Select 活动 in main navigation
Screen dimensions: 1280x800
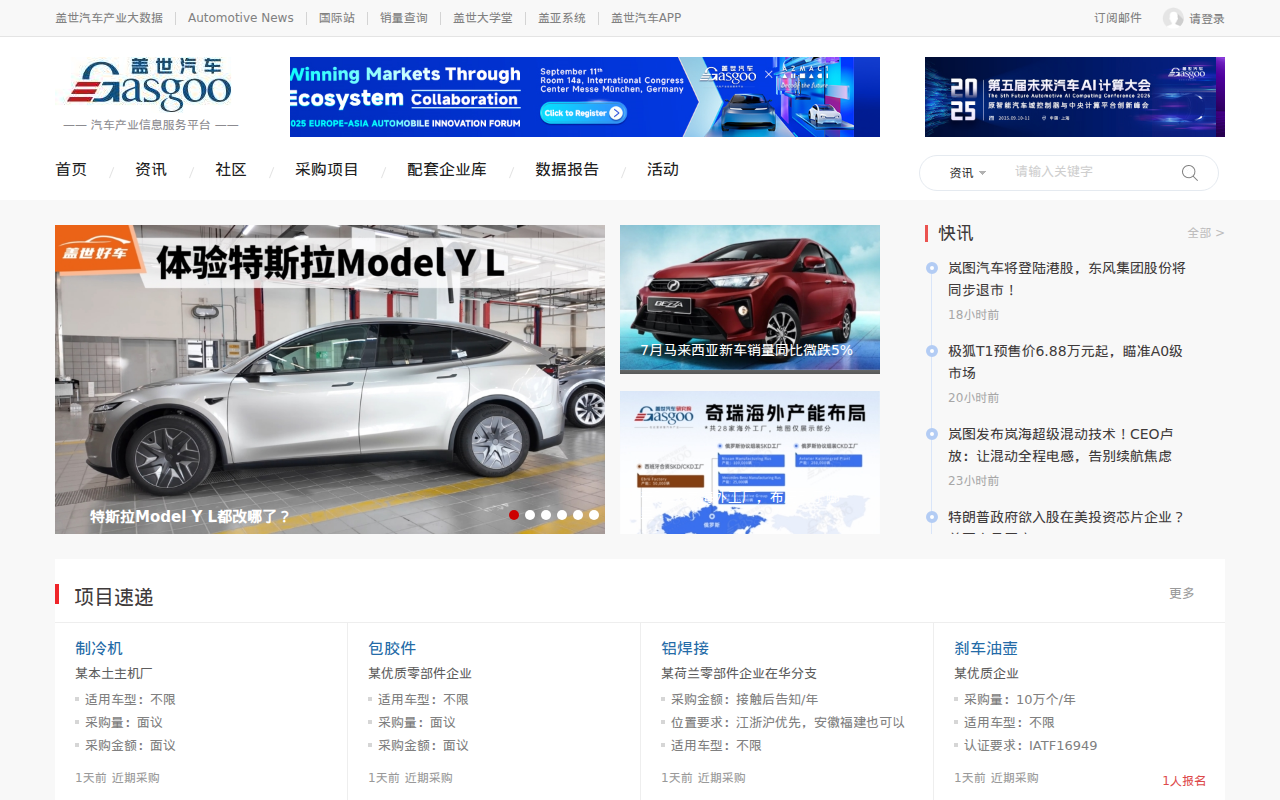[x=663, y=170]
